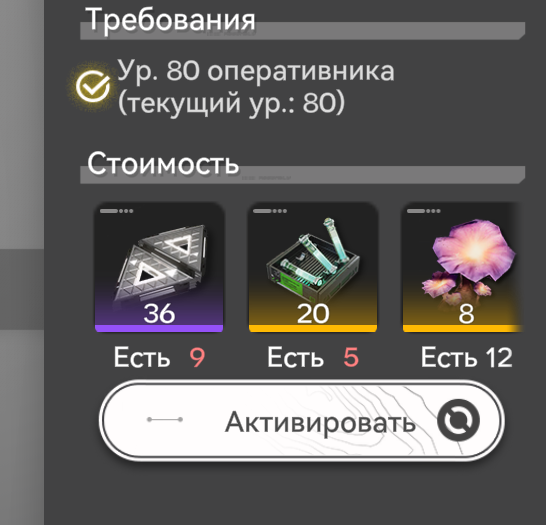Select the pink mushroom material costing 8
This screenshot has width=546, height=525.
pyautogui.click(x=463, y=267)
